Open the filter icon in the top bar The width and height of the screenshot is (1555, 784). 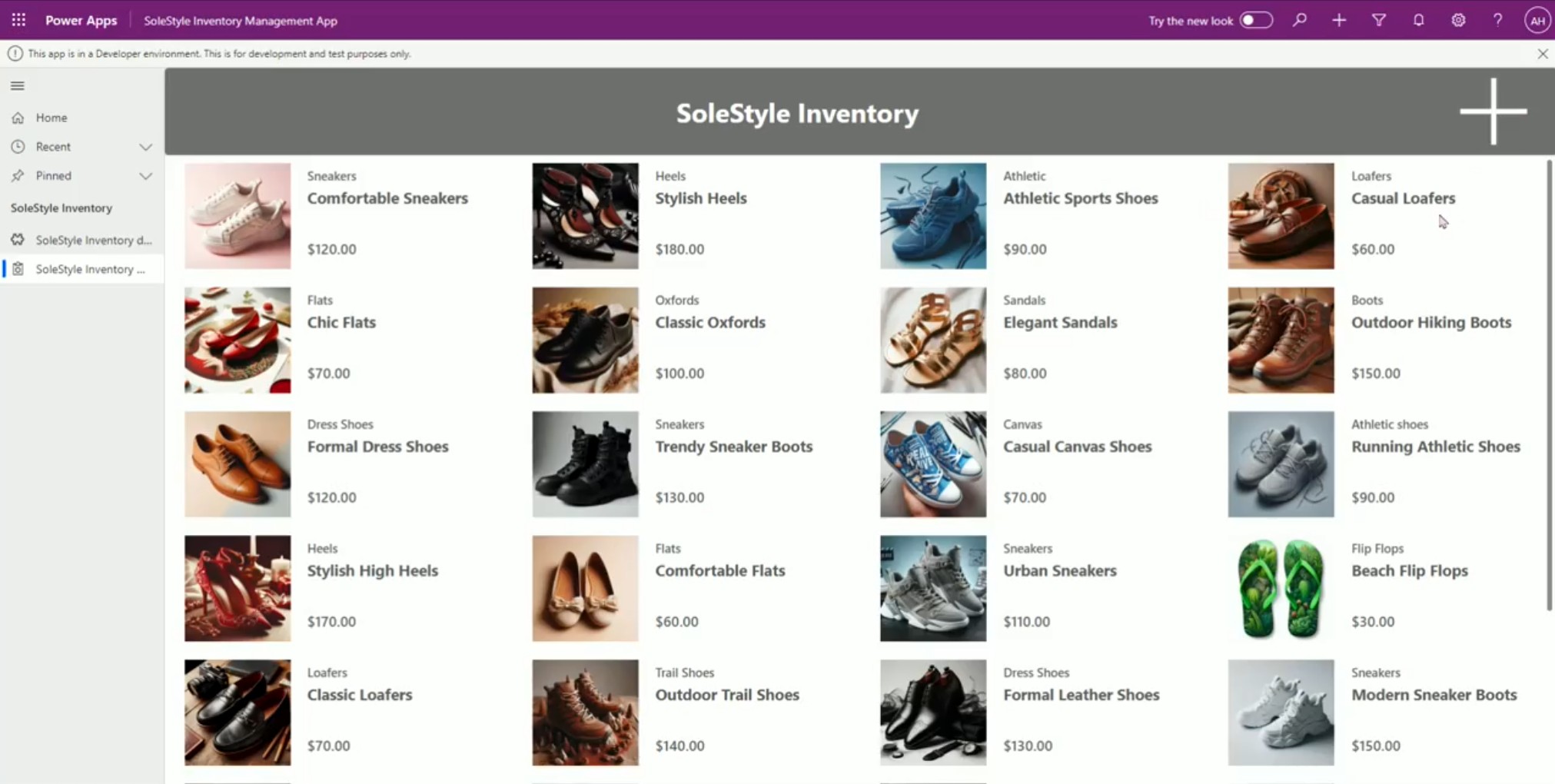click(1379, 20)
